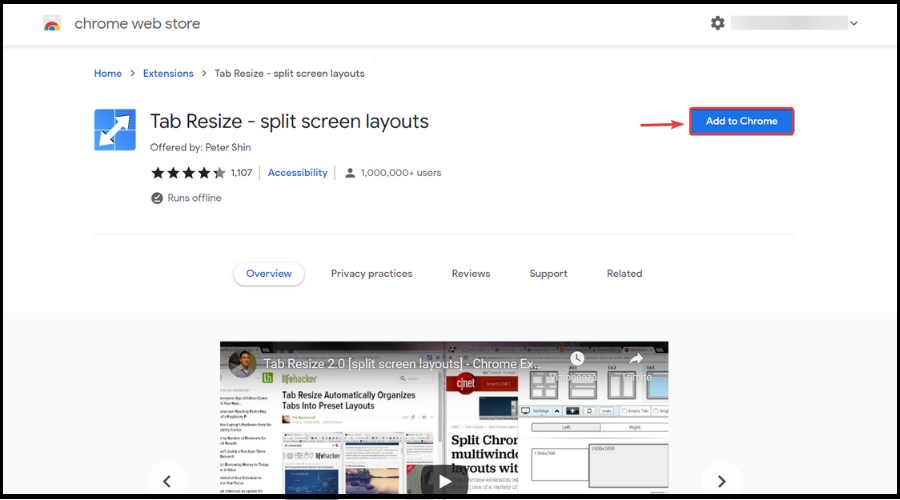Click the star rating icons
The width and height of the screenshot is (900, 500).
tap(188, 173)
